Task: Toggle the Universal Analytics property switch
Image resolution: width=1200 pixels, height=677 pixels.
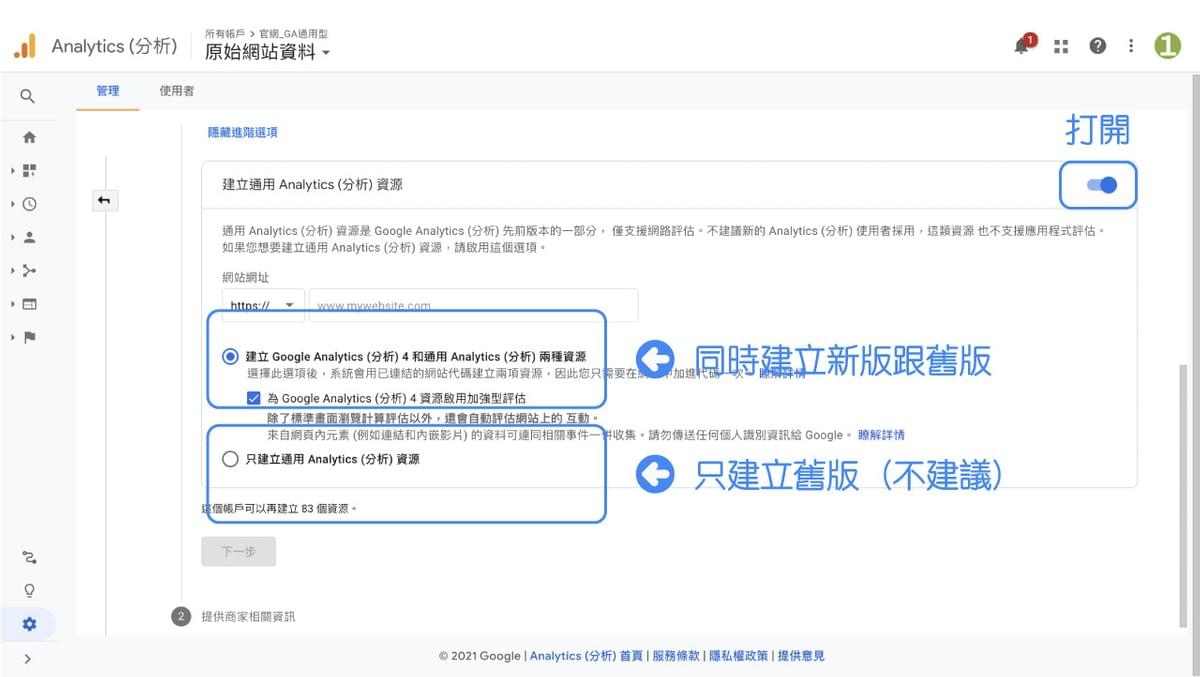Action: pos(1101,185)
